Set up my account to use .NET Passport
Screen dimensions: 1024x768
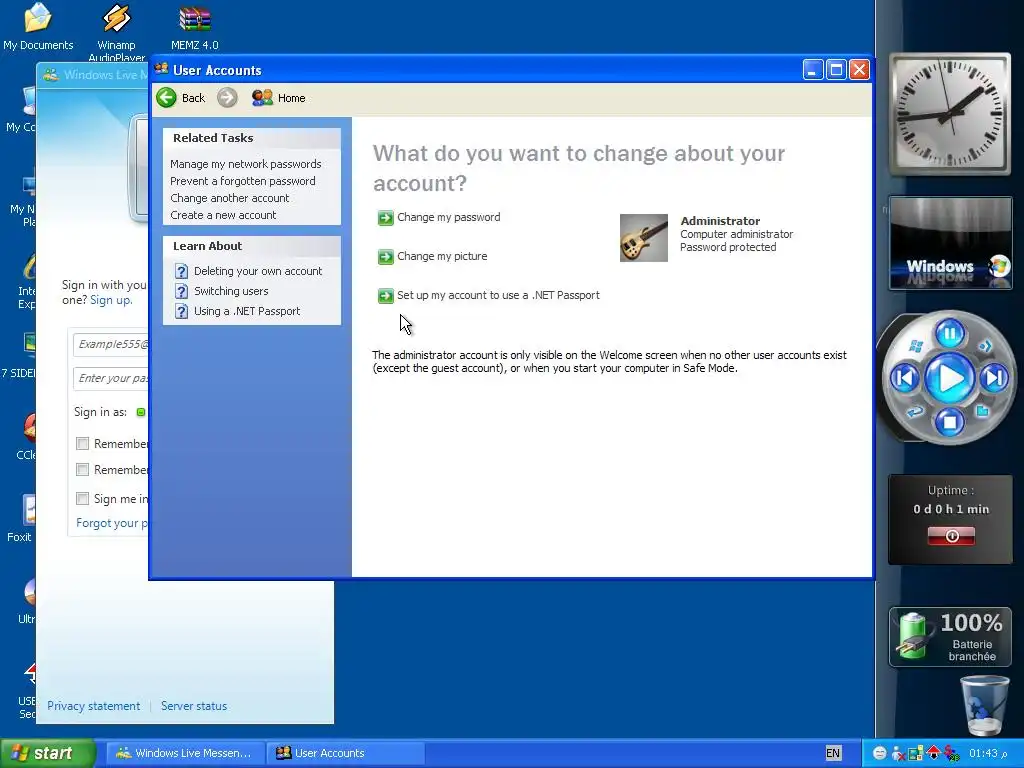point(498,295)
